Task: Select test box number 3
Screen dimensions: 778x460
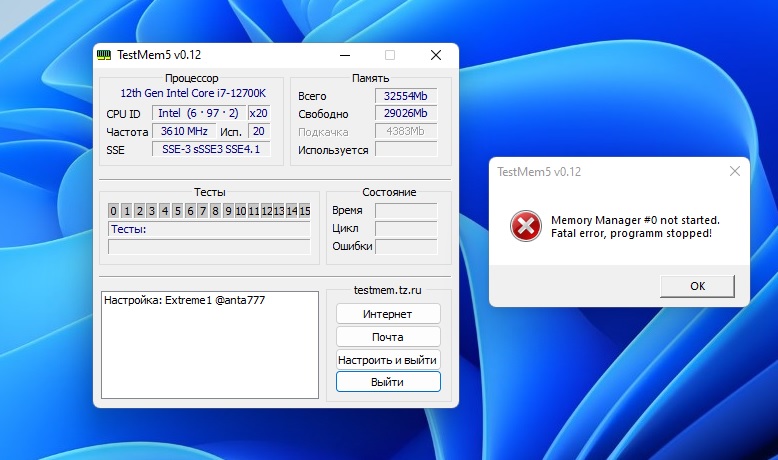Action: coord(152,211)
